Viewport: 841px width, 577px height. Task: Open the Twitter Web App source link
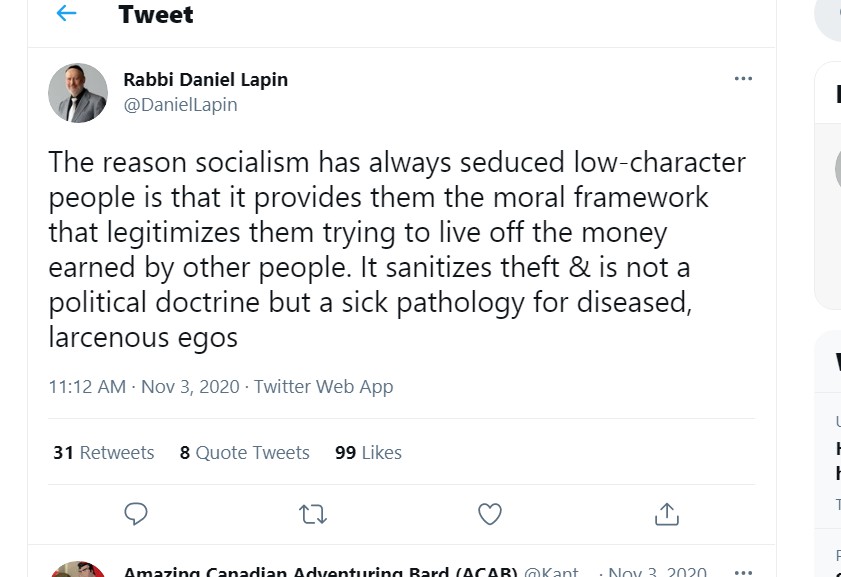coord(323,387)
